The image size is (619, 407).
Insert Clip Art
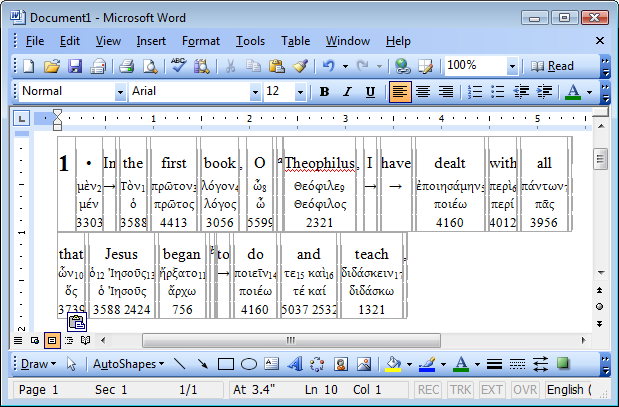pyautogui.click(x=341, y=364)
